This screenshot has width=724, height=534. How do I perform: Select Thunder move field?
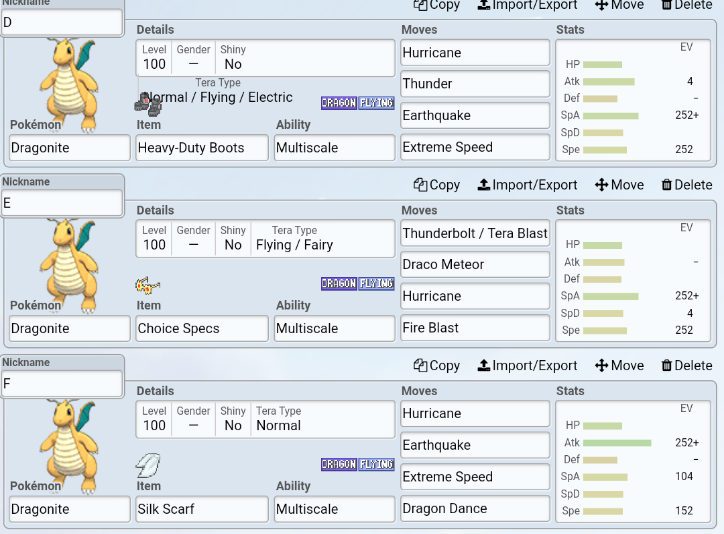click(x=475, y=84)
